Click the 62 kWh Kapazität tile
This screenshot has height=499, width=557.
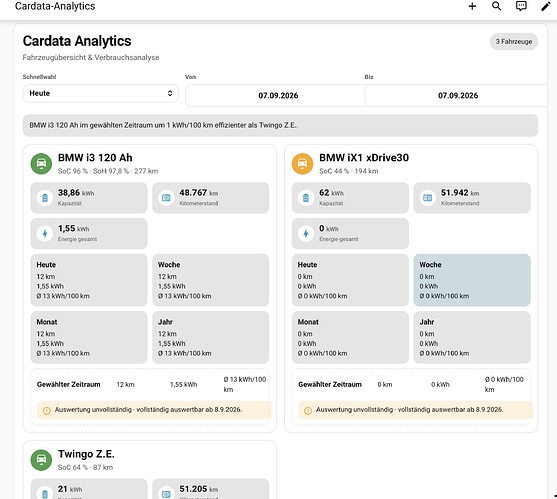(x=350, y=198)
